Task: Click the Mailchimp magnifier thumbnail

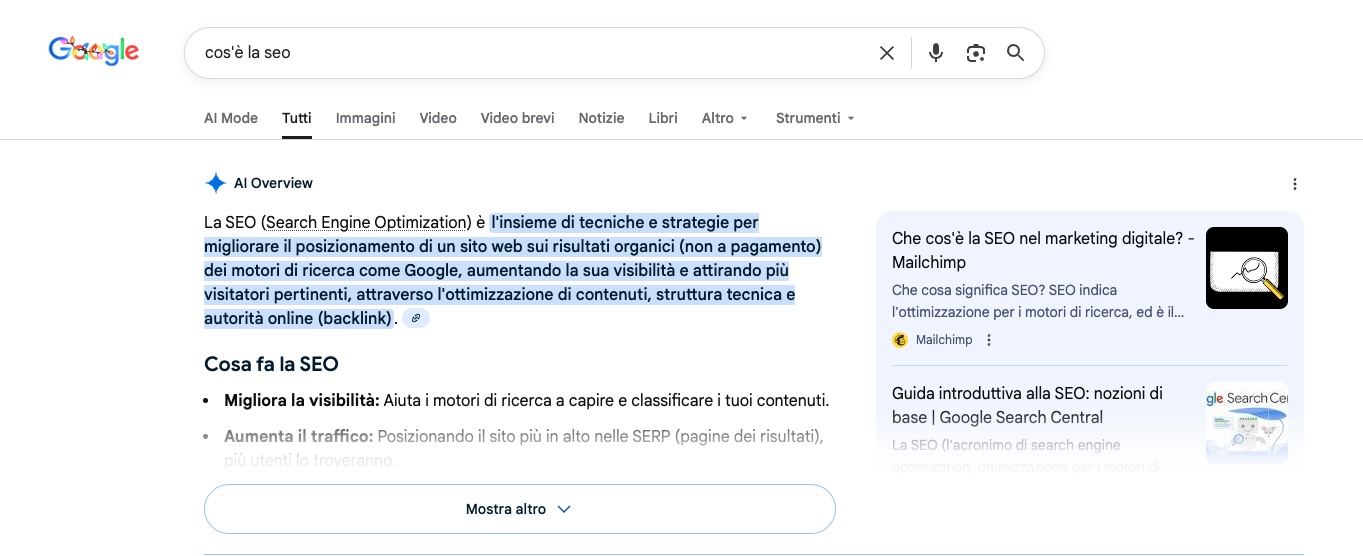Action: tap(1246, 268)
